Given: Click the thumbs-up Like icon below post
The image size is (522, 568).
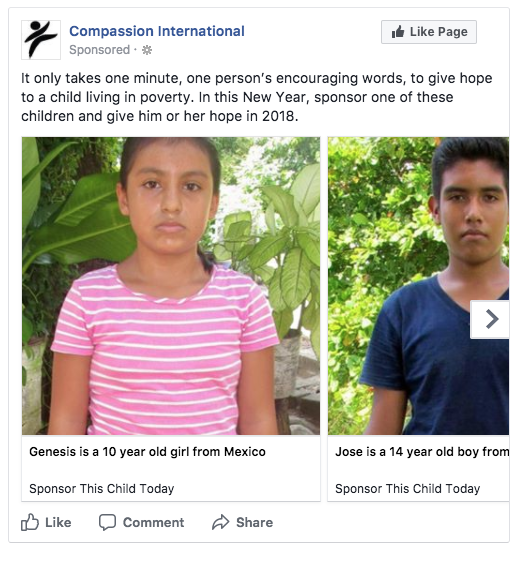Looking at the screenshot, I should [x=30, y=522].
